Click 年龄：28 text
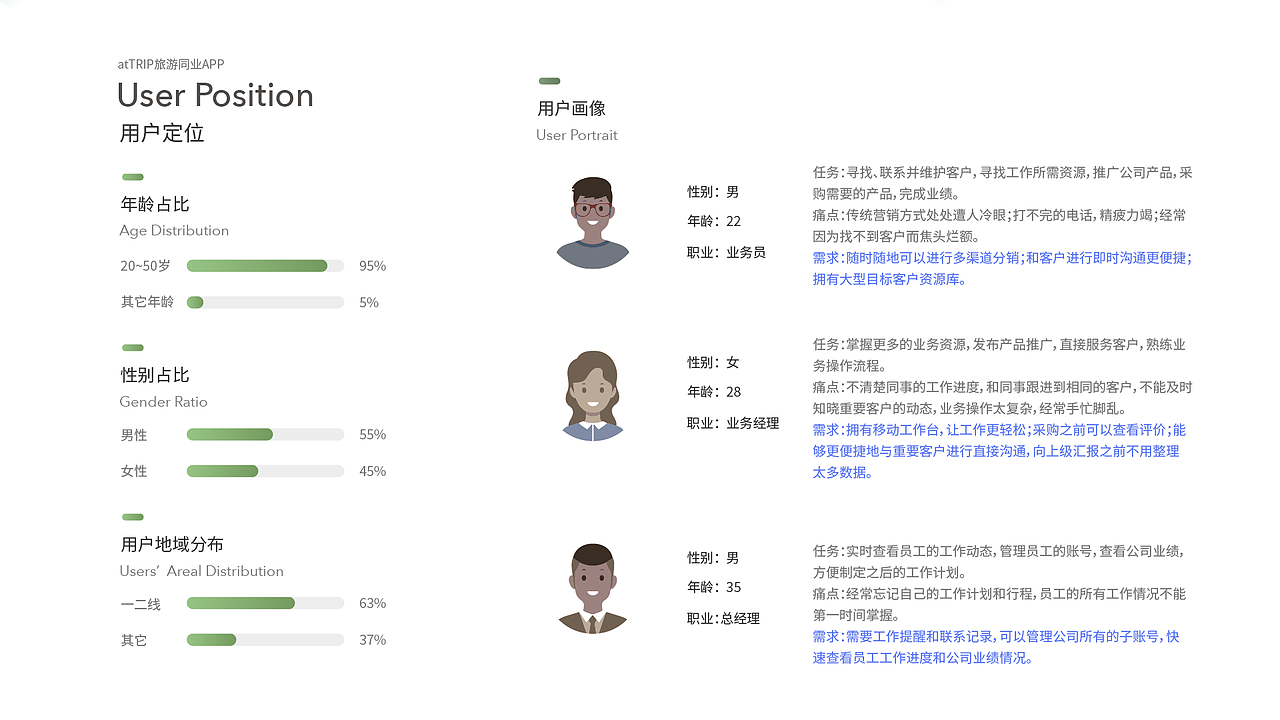This screenshot has height=720, width=1280. [714, 392]
